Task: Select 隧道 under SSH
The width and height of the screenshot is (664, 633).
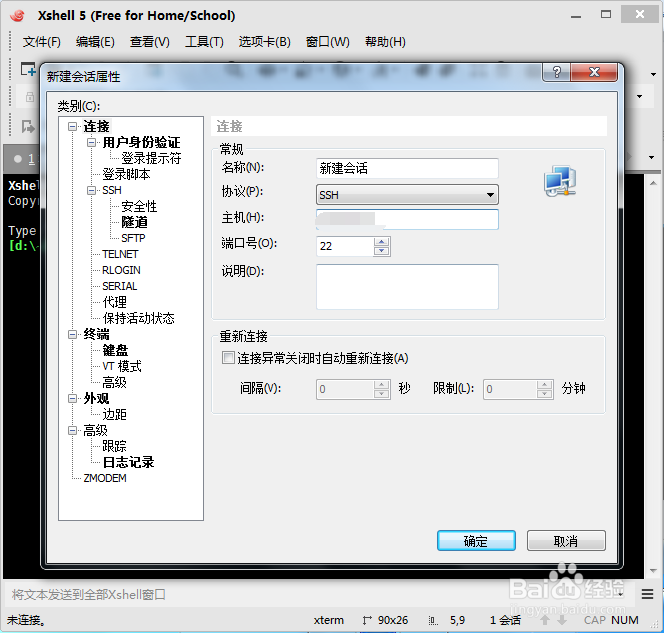Action: (134, 222)
